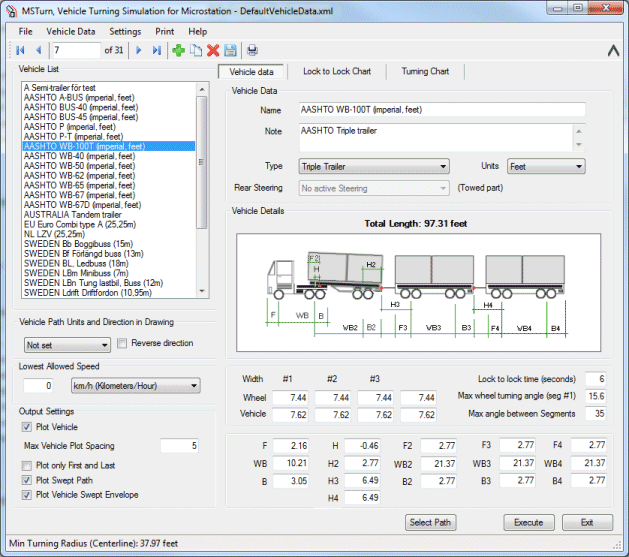Open the Rear Steering dropdown
This screenshot has width=629, height=557.
[x=374, y=188]
